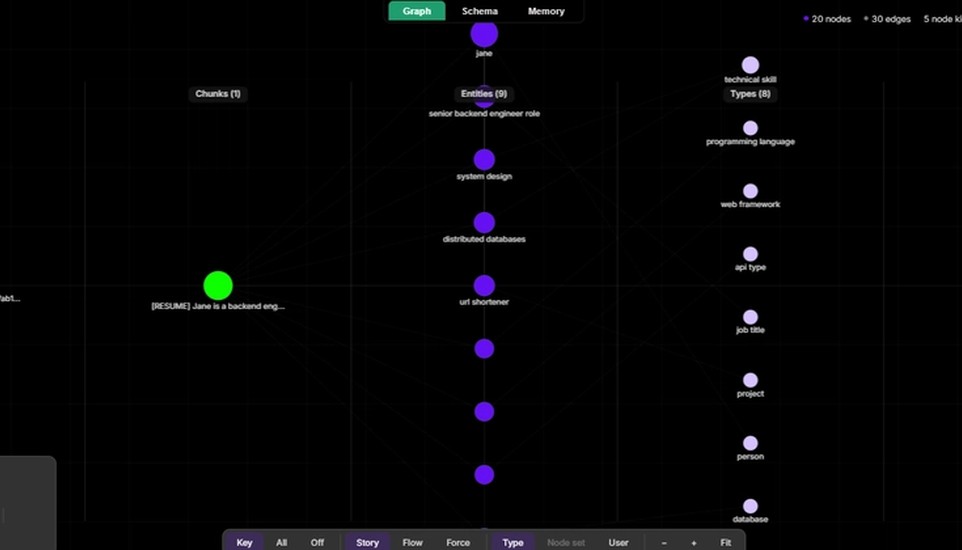Click the Chunks (1) column header
Image resolution: width=962 pixels, height=550 pixels.
coord(218,94)
